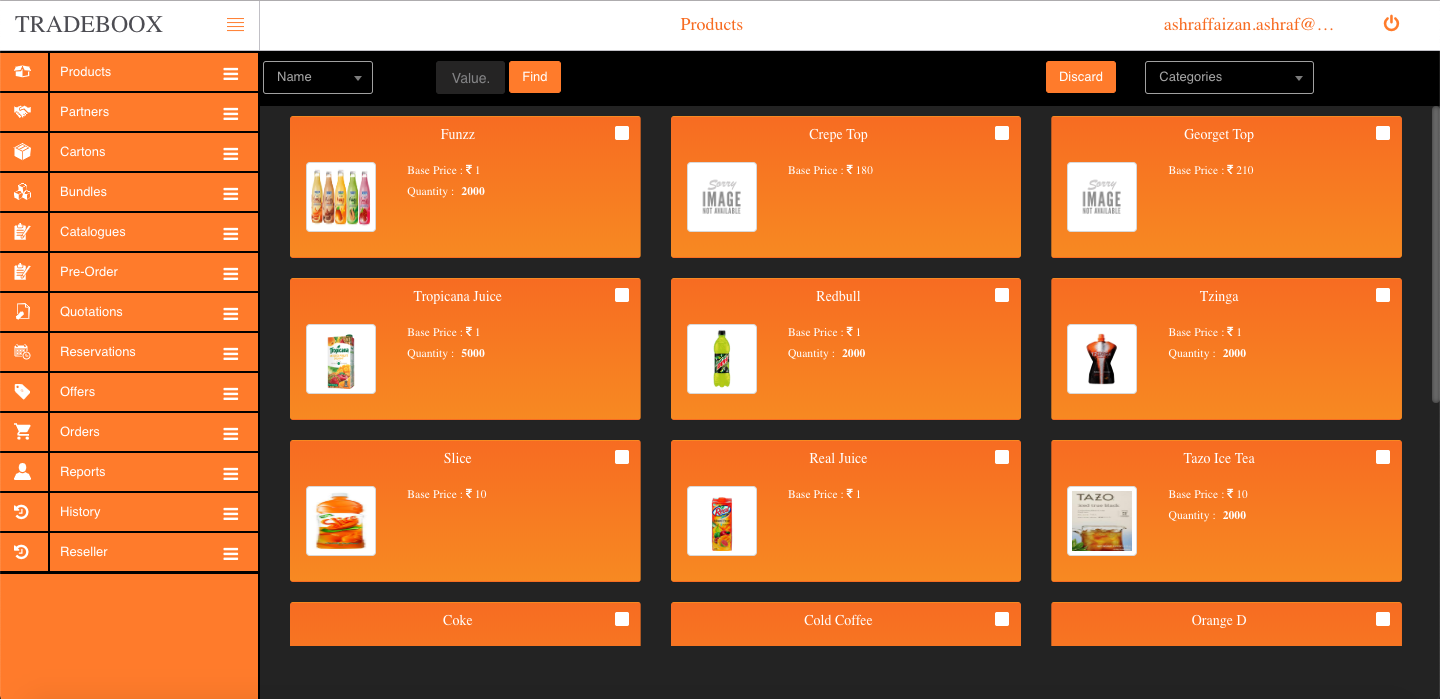The image size is (1440, 699).
Task: Click the Offers tag icon
Action: [23, 392]
